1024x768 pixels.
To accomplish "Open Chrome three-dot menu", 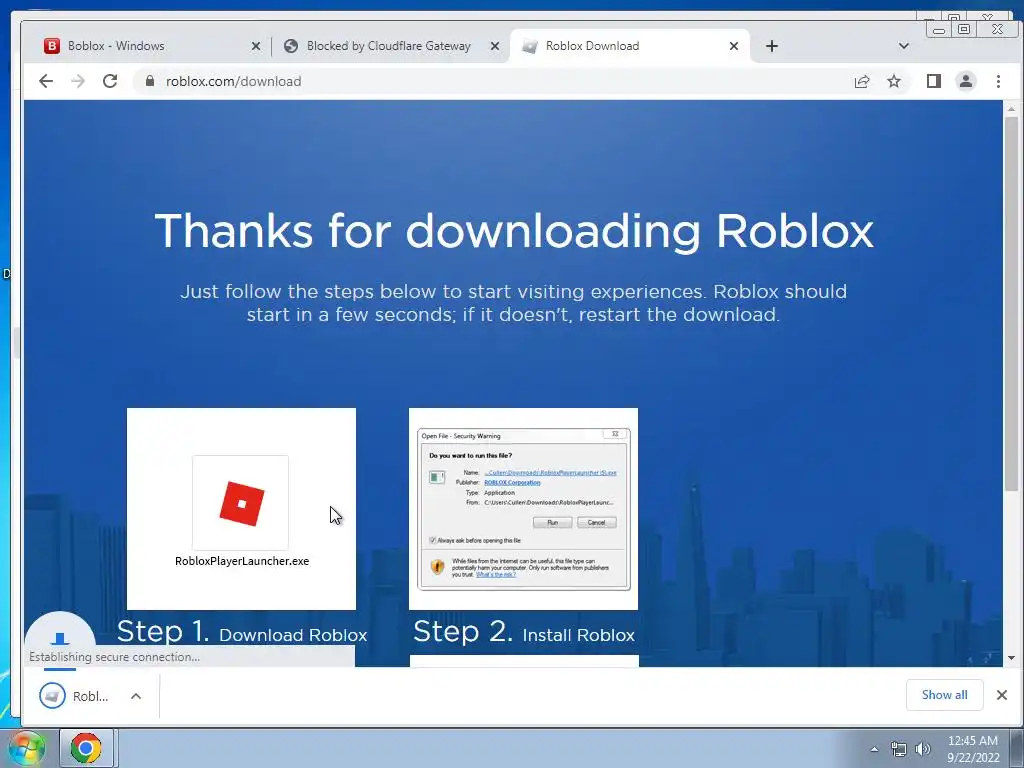I will click(x=998, y=81).
